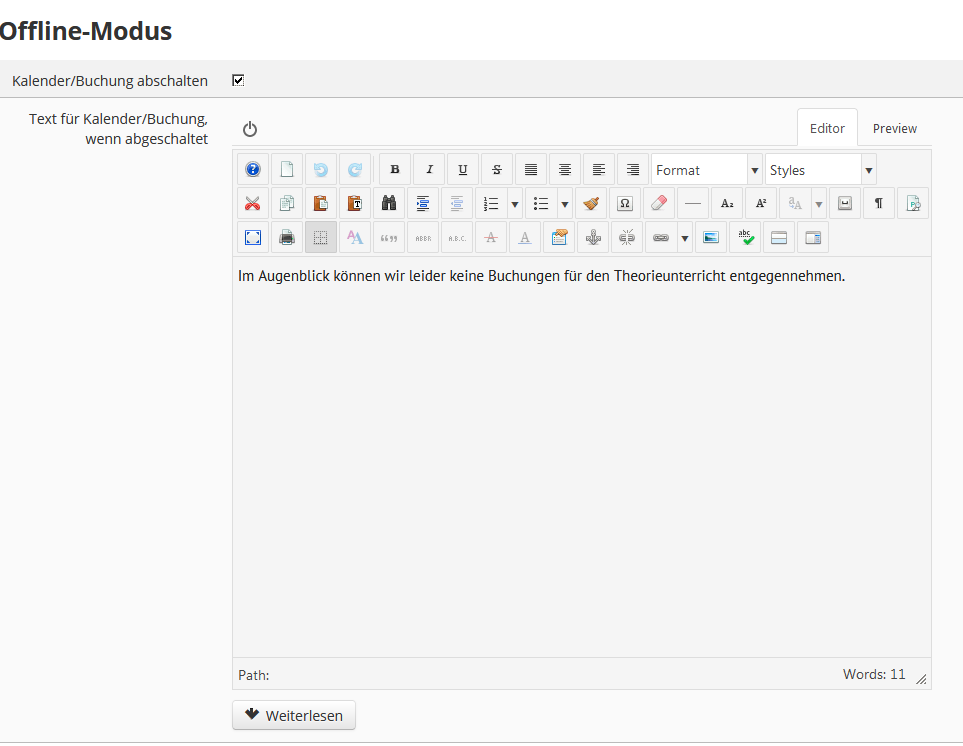Open the Format dropdown
Viewport: 963px width, 746px height.
tap(706, 170)
